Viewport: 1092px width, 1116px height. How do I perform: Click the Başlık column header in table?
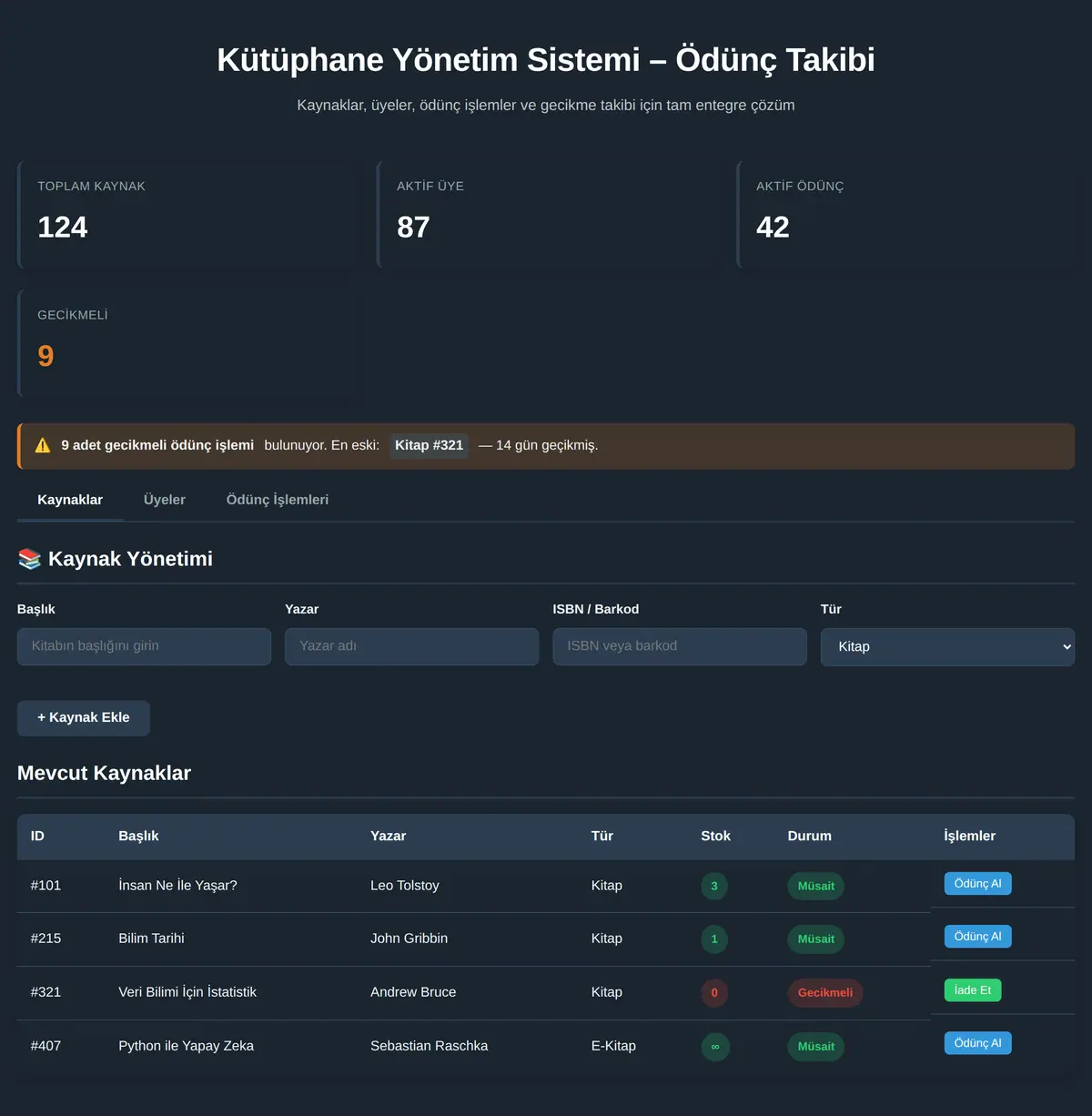click(138, 836)
